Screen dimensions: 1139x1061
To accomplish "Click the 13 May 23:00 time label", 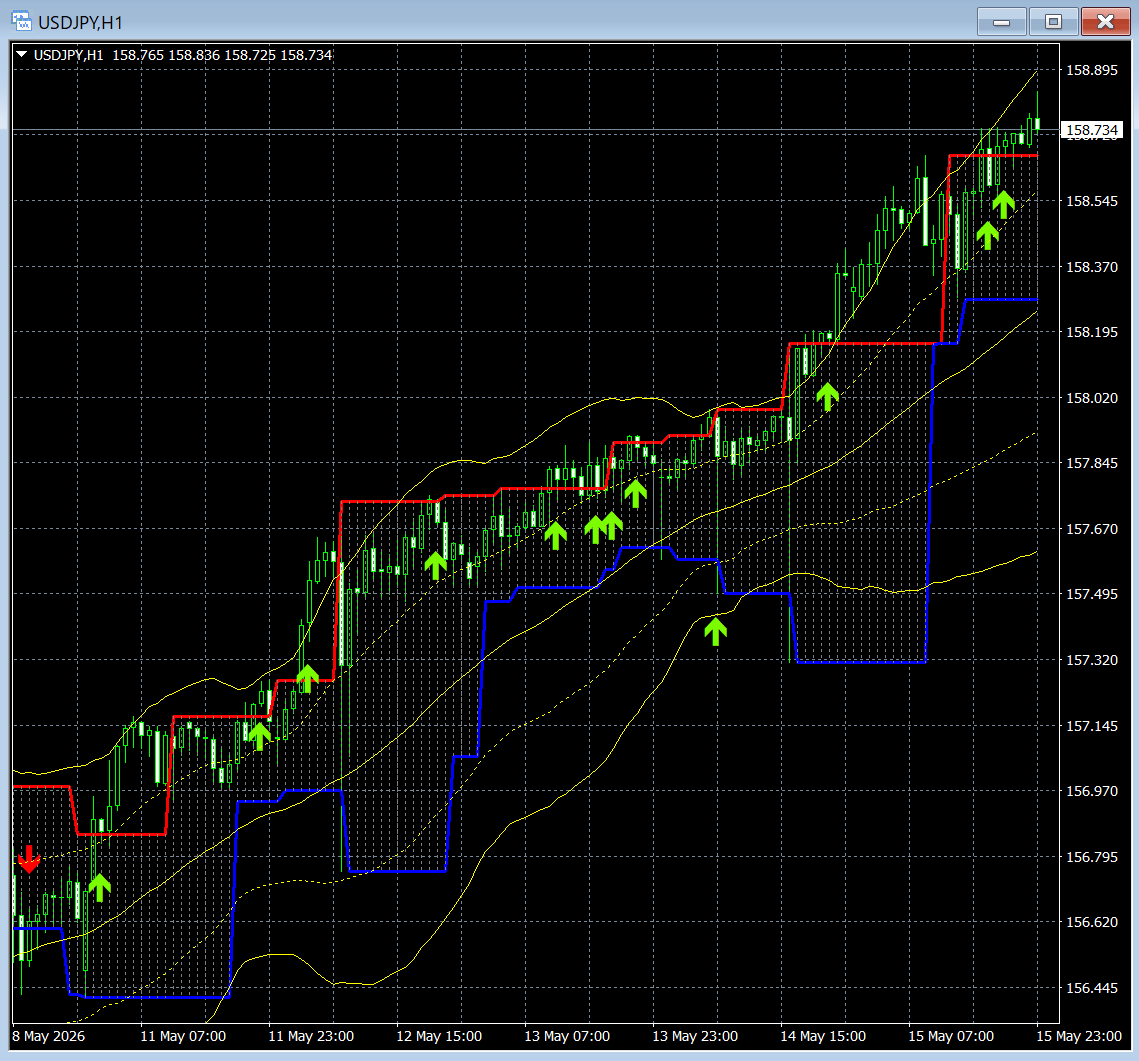I will [x=695, y=1036].
